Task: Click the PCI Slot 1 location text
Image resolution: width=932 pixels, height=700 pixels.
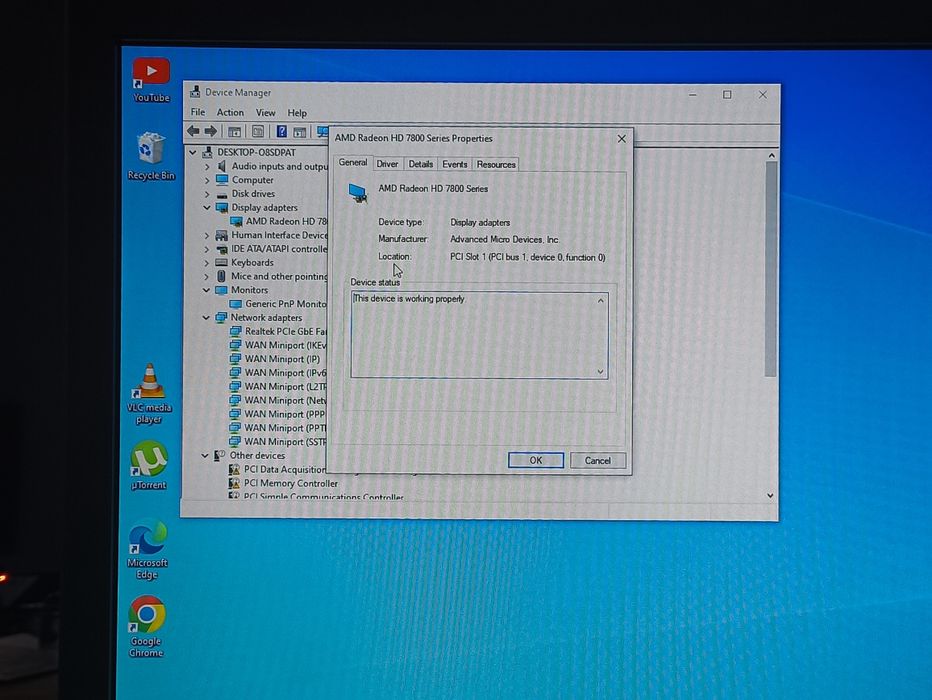Action: (528, 257)
